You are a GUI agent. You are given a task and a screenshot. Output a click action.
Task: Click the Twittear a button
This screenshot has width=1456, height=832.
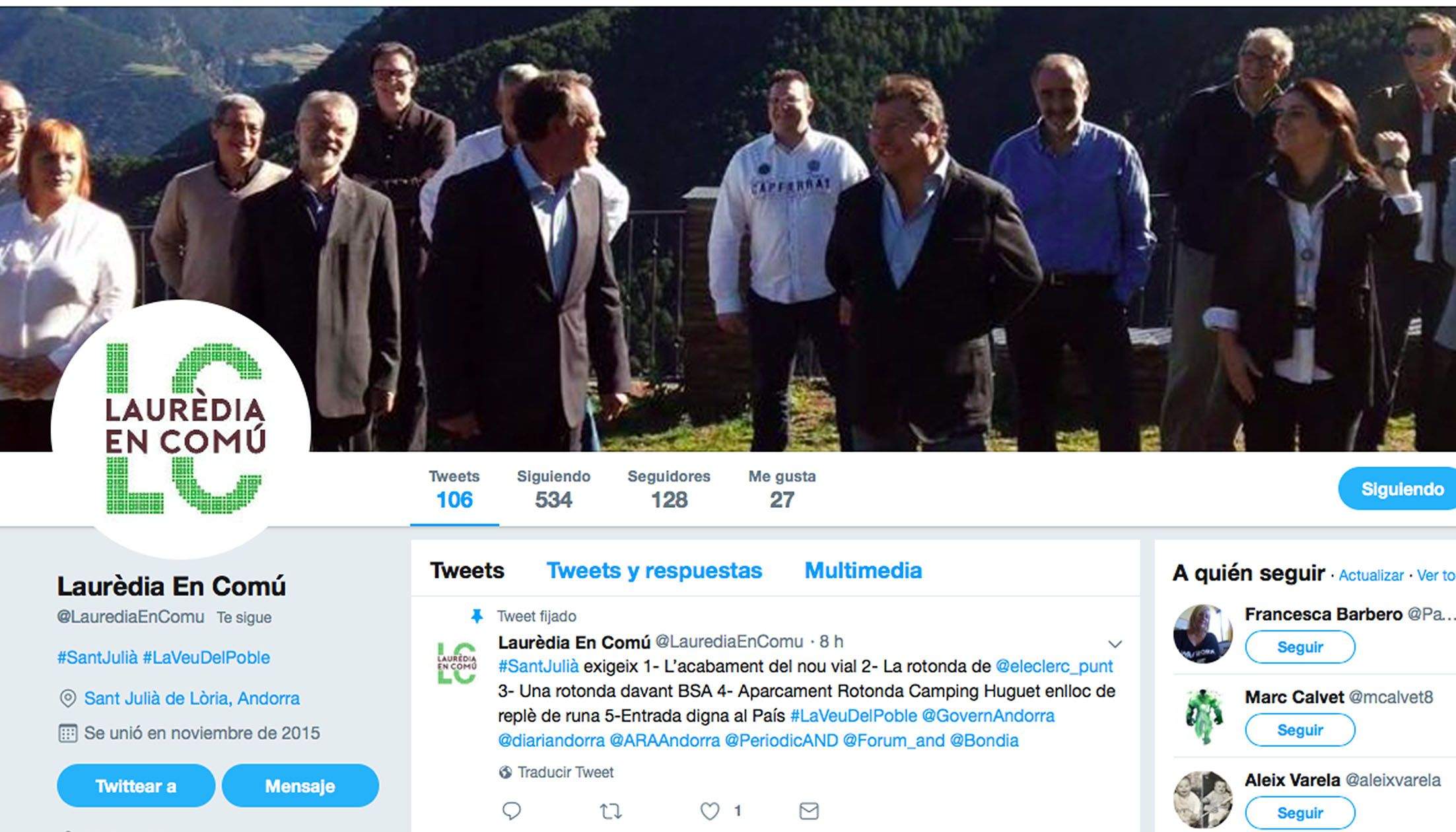click(136, 786)
